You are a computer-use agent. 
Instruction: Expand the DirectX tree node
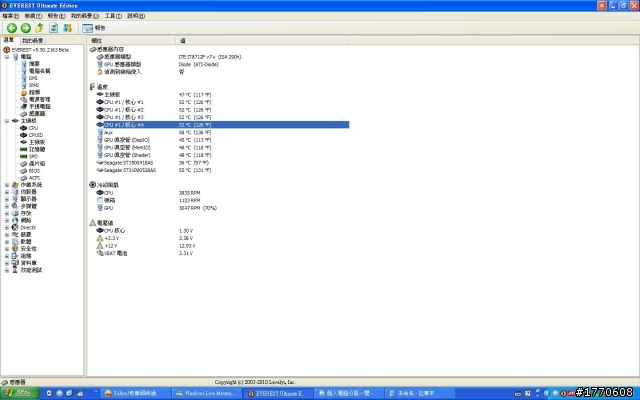[x=7, y=227]
